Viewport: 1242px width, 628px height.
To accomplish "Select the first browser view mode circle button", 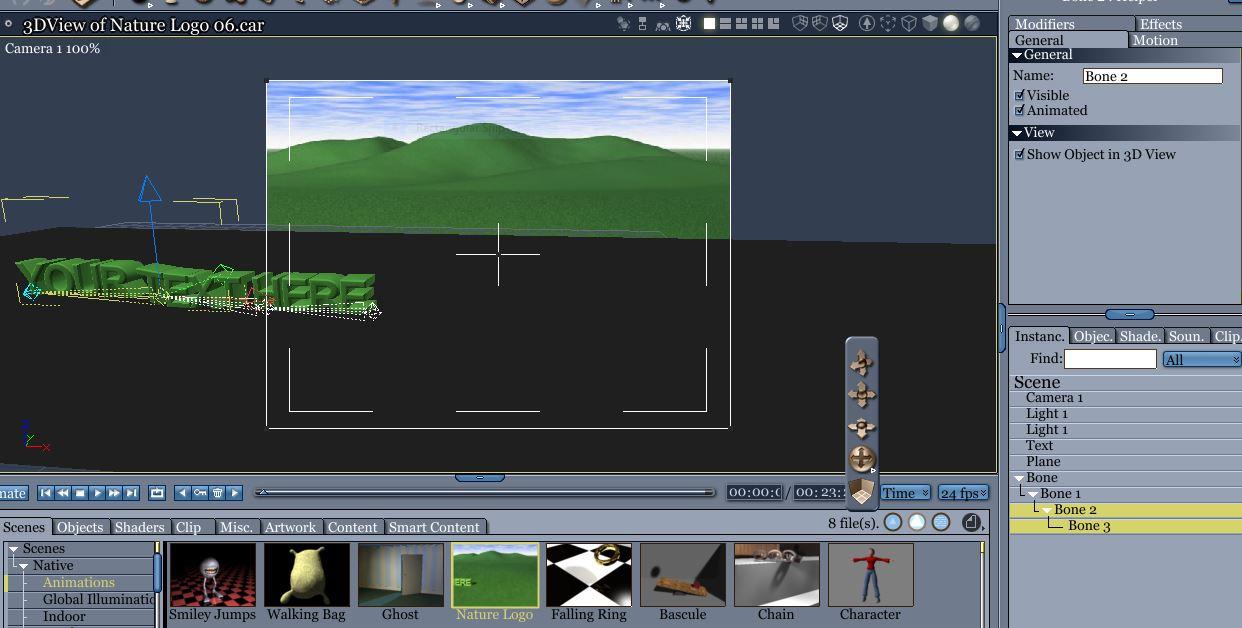I will coord(893,522).
